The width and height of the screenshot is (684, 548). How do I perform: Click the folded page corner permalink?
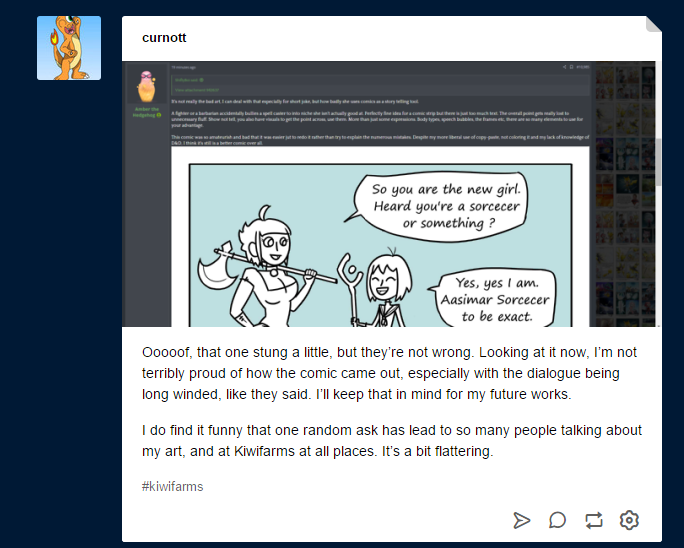point(653,24)
